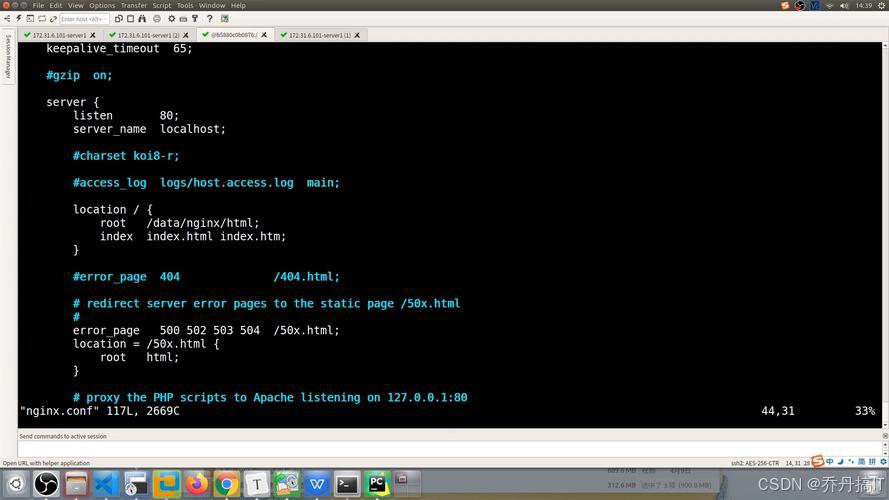Switch to the 172.31.6.101-server1 tab
The width and height of the screenshot is (889, 500).
coord(59,35)
